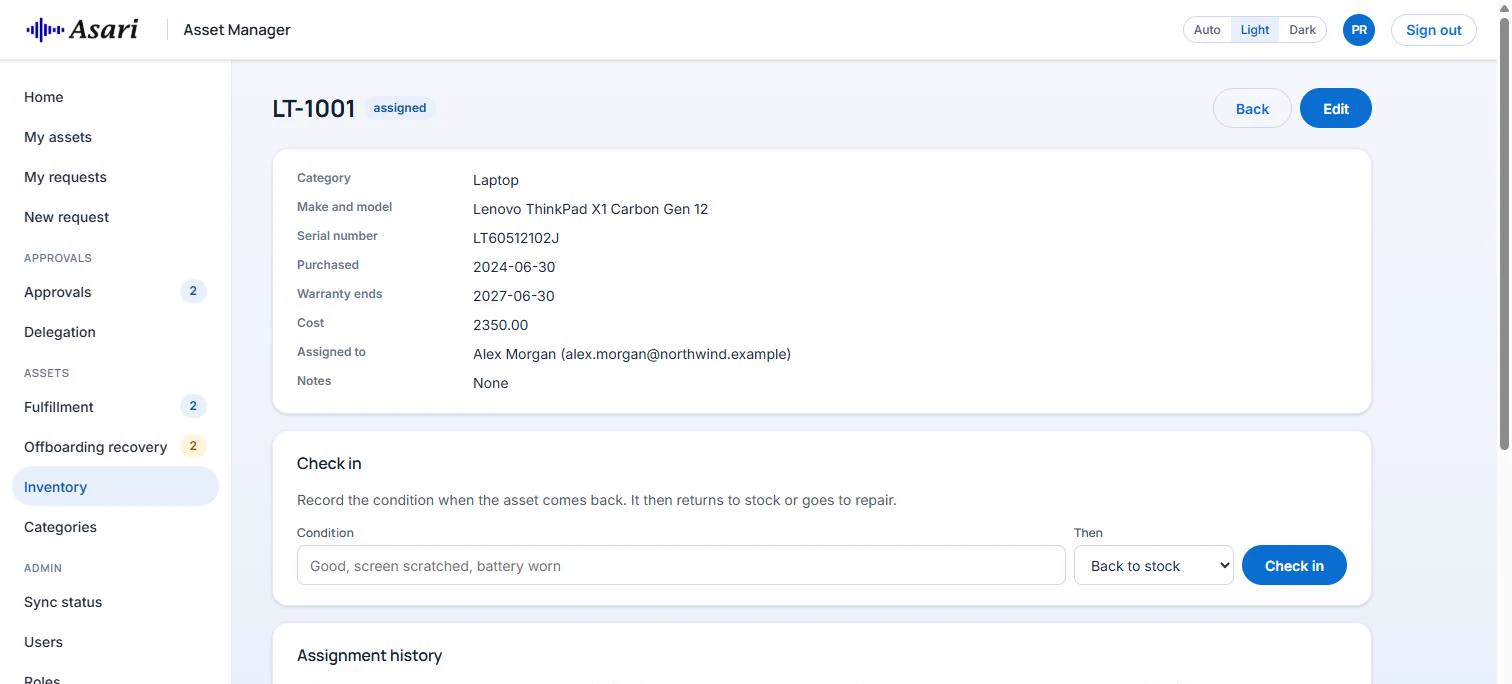Click the Approvals count badge
1512x684 pixels.
[x=193, y=291]
